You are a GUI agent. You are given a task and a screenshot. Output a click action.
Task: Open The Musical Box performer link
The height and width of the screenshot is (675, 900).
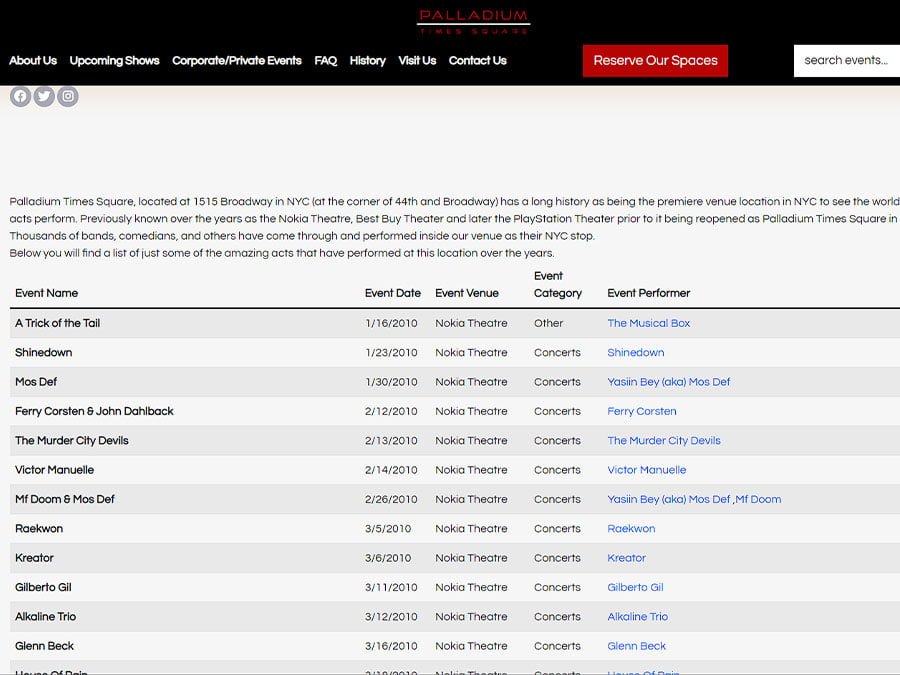point(649,323)
